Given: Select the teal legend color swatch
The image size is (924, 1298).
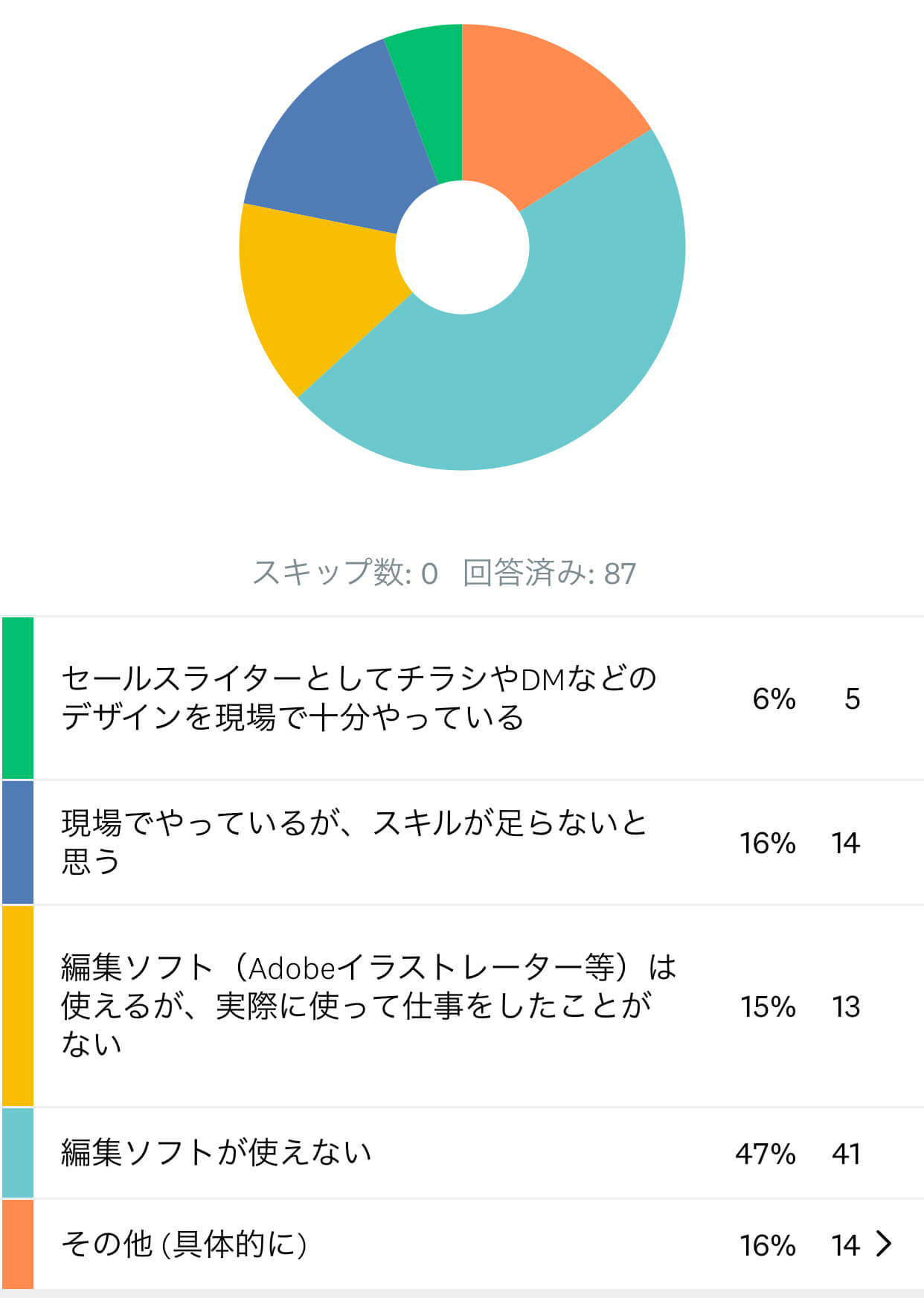Looking at the screenshot, I should coord(18,1153).
